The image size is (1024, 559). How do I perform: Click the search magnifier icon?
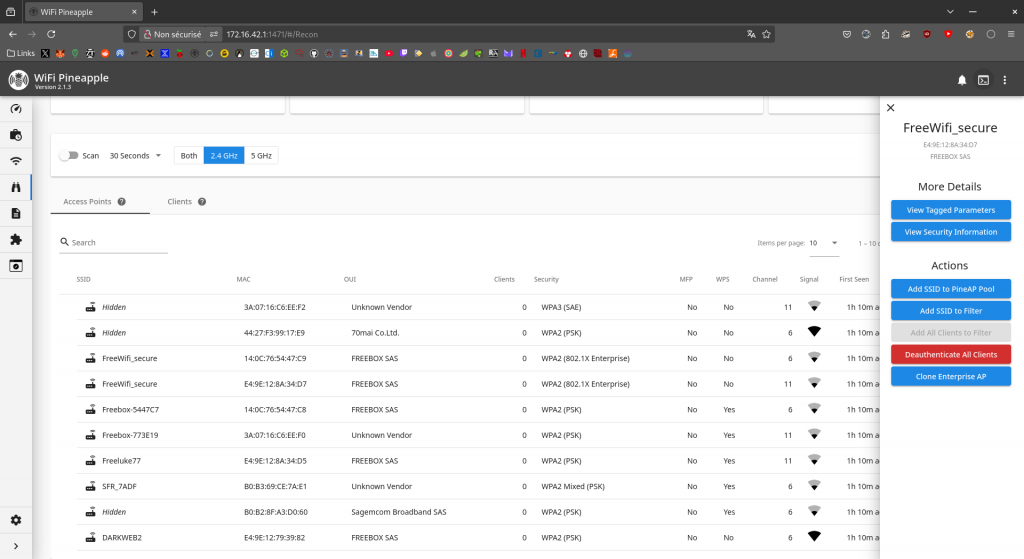pyautogui.click(x=65, y=242)
